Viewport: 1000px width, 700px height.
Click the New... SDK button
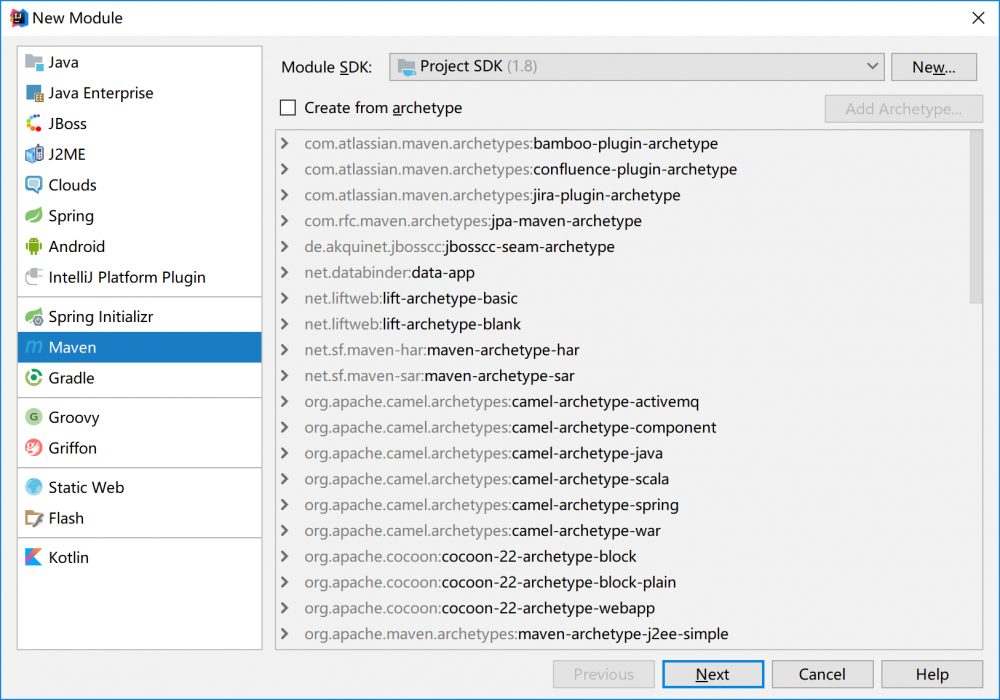(933, 67)
